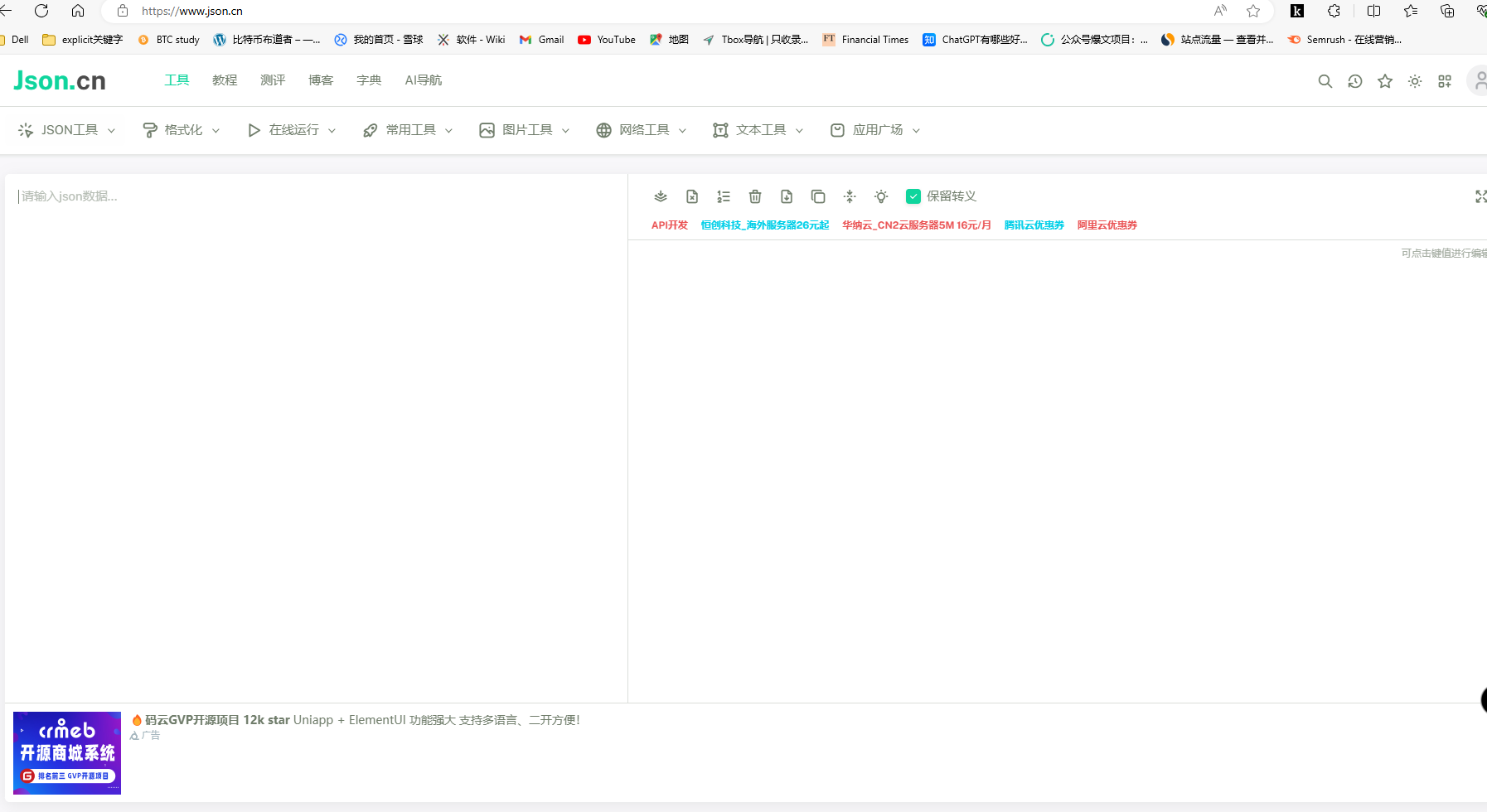Open the 恒创科技_海外服务器26元起 link
The width and height of the screenshot is (1487, 812).
(x=765, y=225)
